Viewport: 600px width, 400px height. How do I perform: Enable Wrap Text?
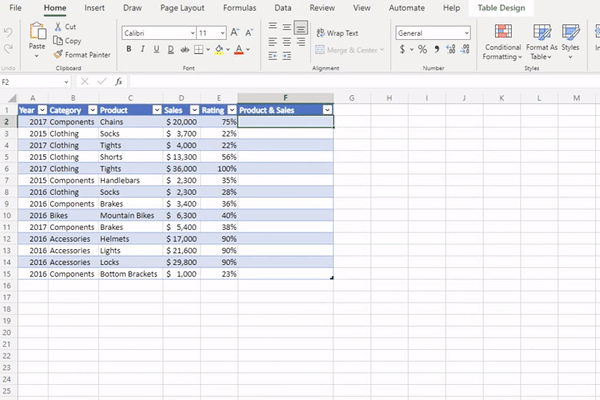(x=337, y=33)
